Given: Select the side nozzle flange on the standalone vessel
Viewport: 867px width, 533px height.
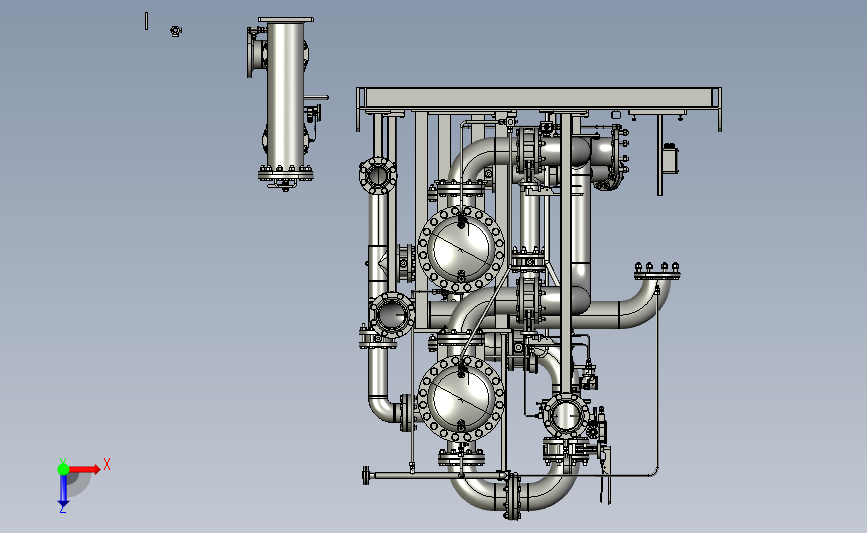Looking at the screenshot, I should pos(250,52).
